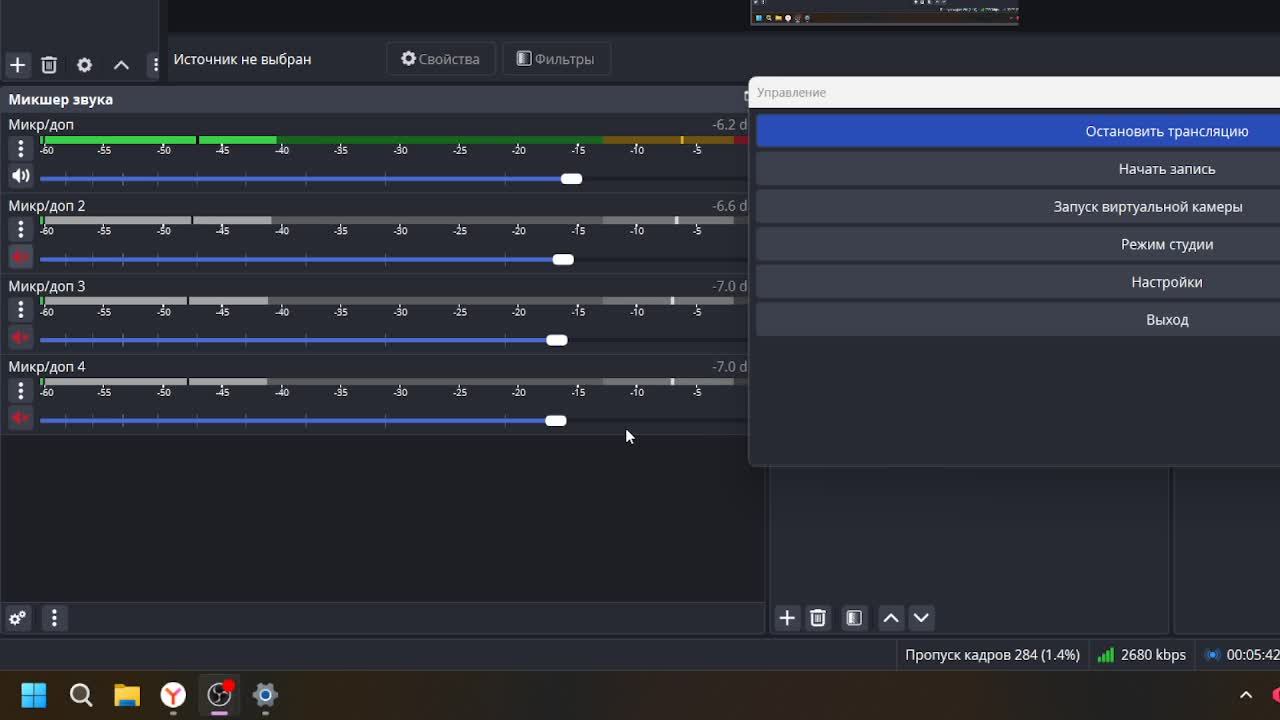This screenshot has width=1280, height=720.
Task: Open Фильтры for the source
Action: 556,59
